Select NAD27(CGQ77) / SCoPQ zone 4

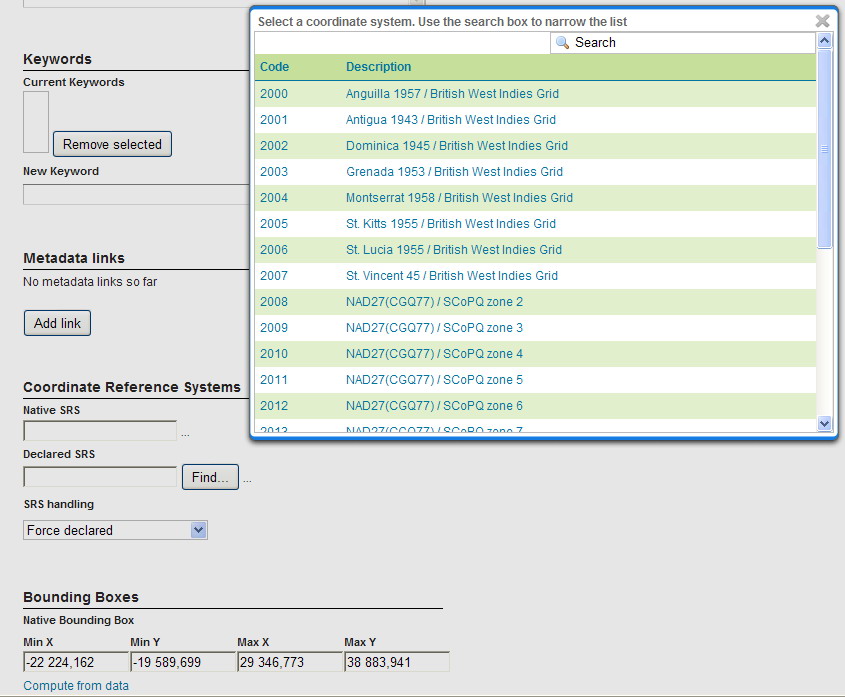pos(434,354)
